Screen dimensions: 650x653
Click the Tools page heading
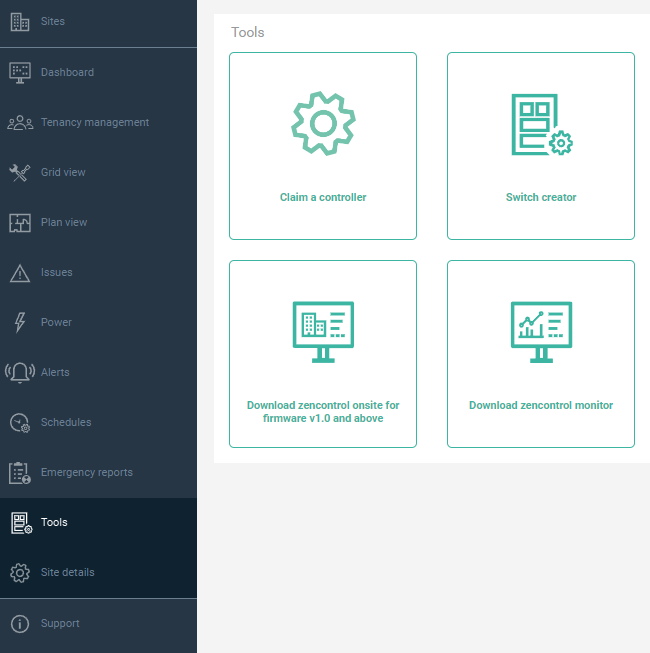248,32
